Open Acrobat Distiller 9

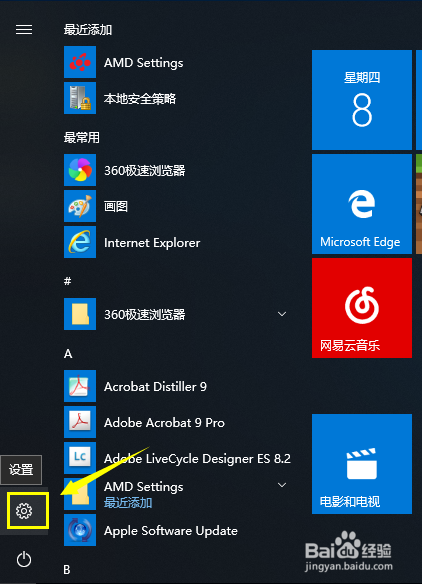click(175, 386)
